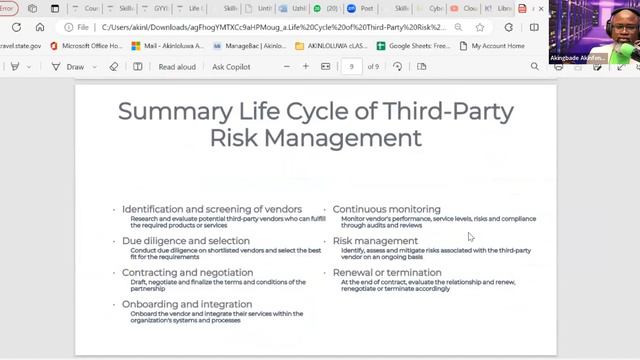Open the ManageBac bookmark

pyautogui.click(x=250, y=46)
